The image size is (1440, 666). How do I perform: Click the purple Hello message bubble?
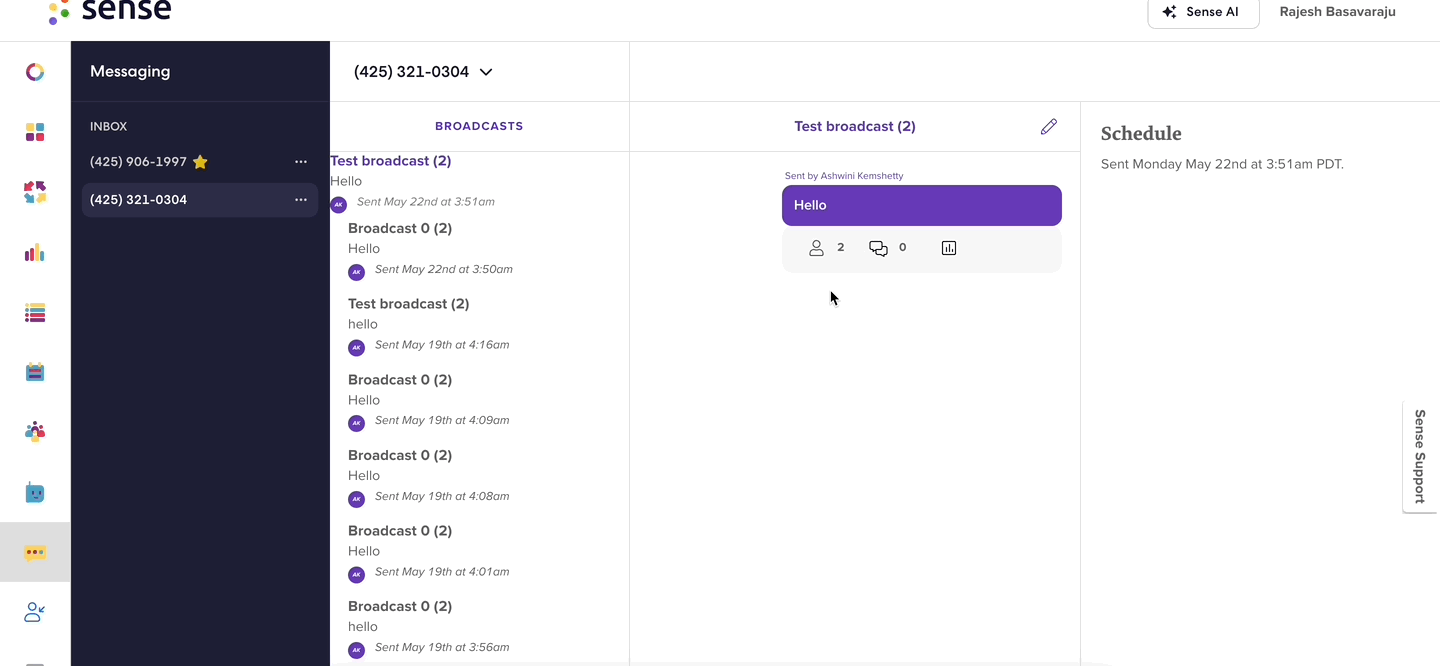point(922,205)
